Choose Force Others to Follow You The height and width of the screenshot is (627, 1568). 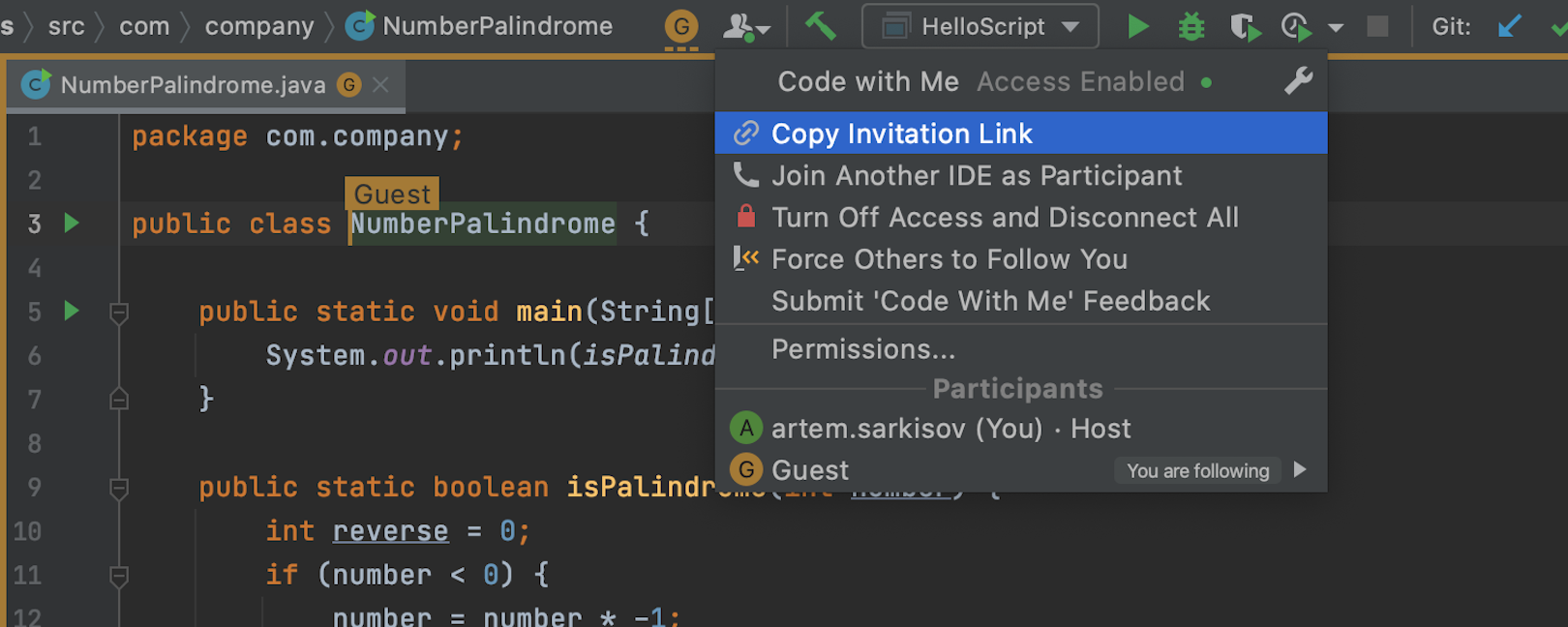(x=1021, y=259)
